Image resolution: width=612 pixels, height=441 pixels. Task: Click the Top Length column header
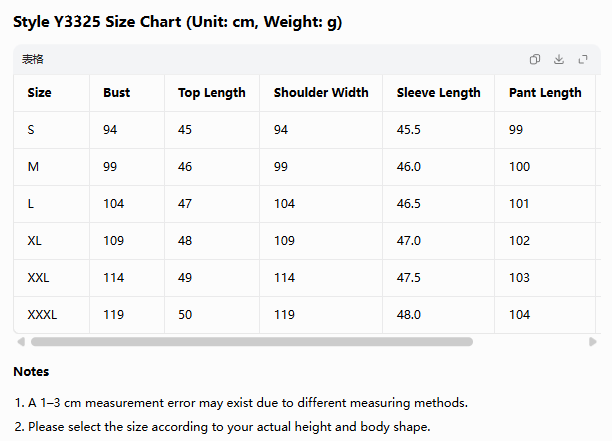(x=212, y=93)
